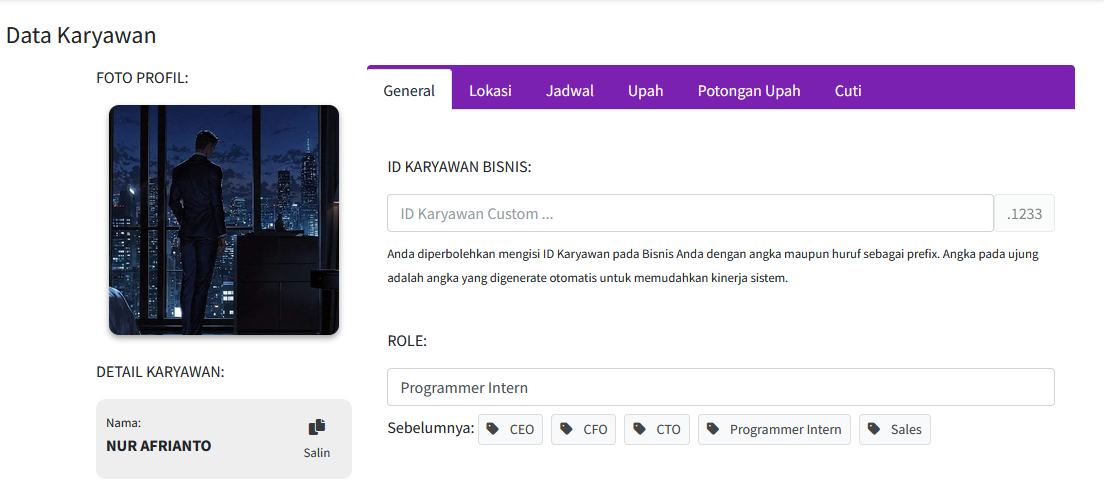1104x483 pixels.
Task: Click the Data Karyawan heading
Action: (81, 36)
